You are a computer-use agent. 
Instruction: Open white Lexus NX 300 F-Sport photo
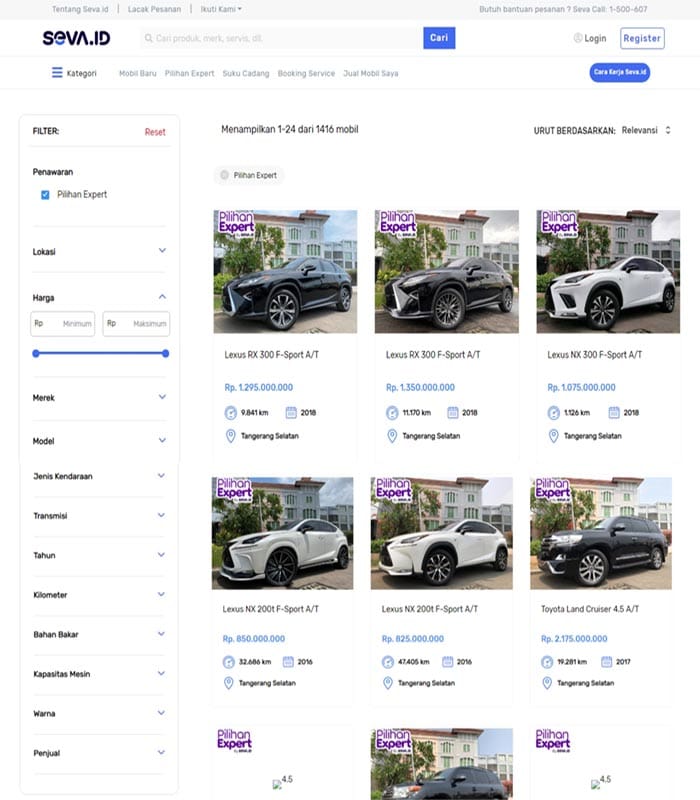[608, 271]
